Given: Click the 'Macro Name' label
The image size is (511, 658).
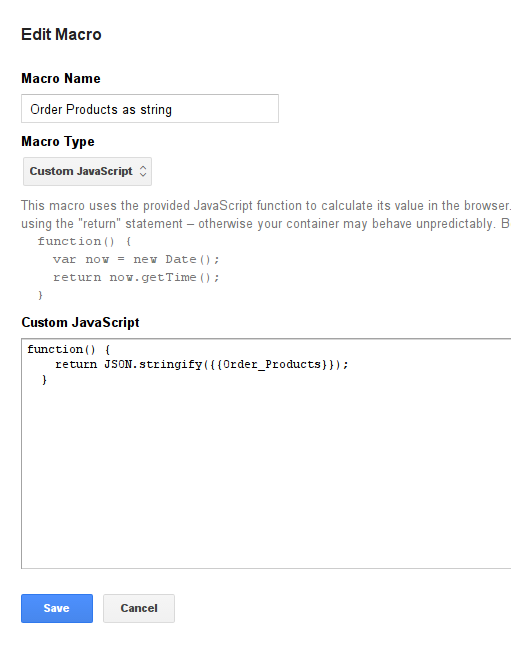Looking at the screenshot, I should point(61,78).
